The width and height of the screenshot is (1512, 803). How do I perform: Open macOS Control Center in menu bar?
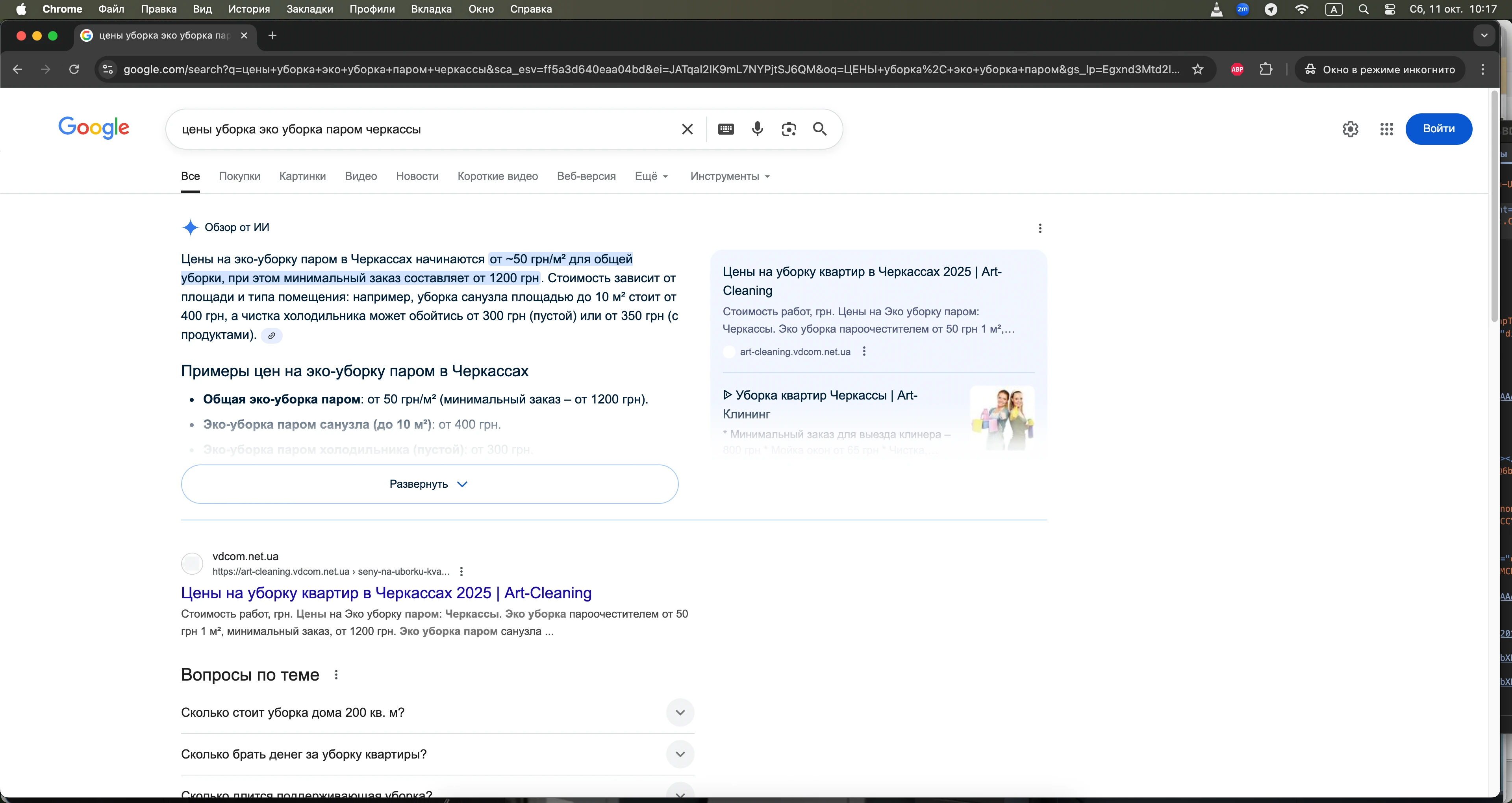[1389, 9]
